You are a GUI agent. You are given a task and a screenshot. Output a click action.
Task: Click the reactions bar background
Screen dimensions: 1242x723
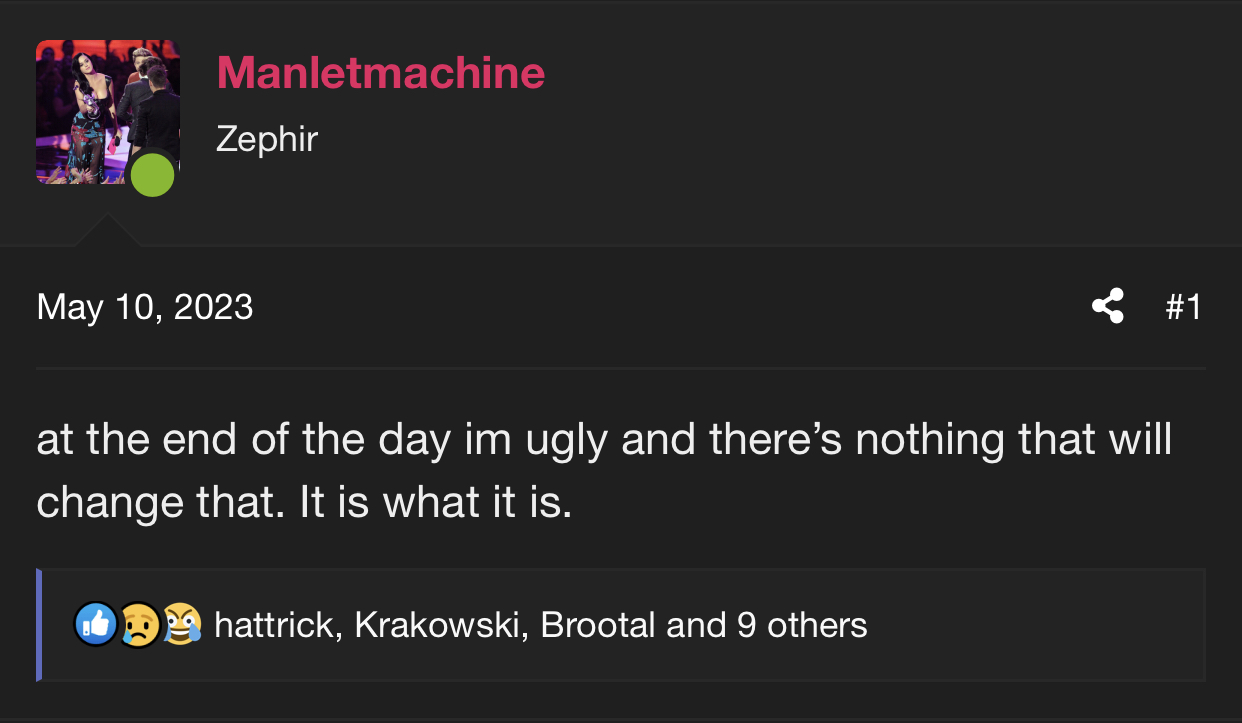[1030, 625]
